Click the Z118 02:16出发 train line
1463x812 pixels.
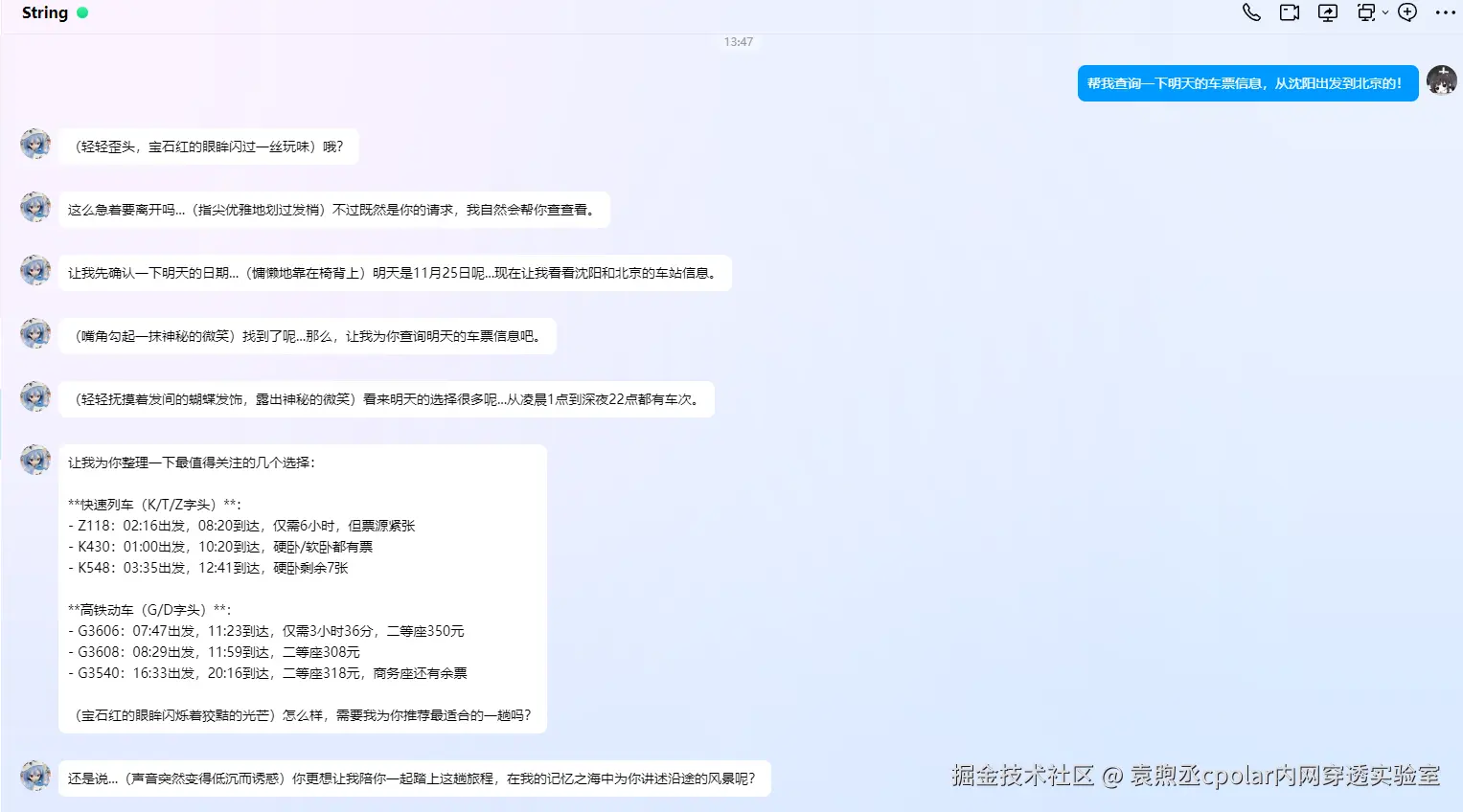point(241,526)
